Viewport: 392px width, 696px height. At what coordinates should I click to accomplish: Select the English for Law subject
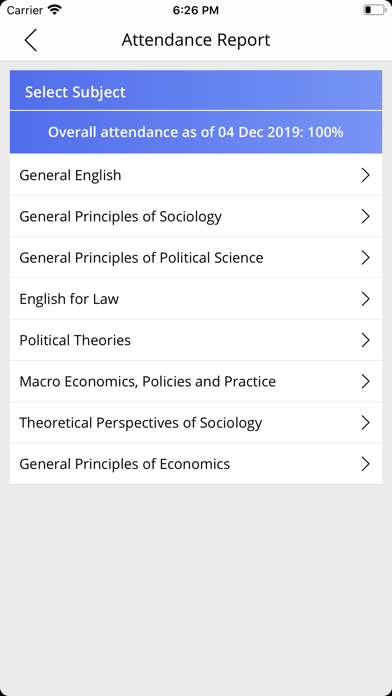196,299
